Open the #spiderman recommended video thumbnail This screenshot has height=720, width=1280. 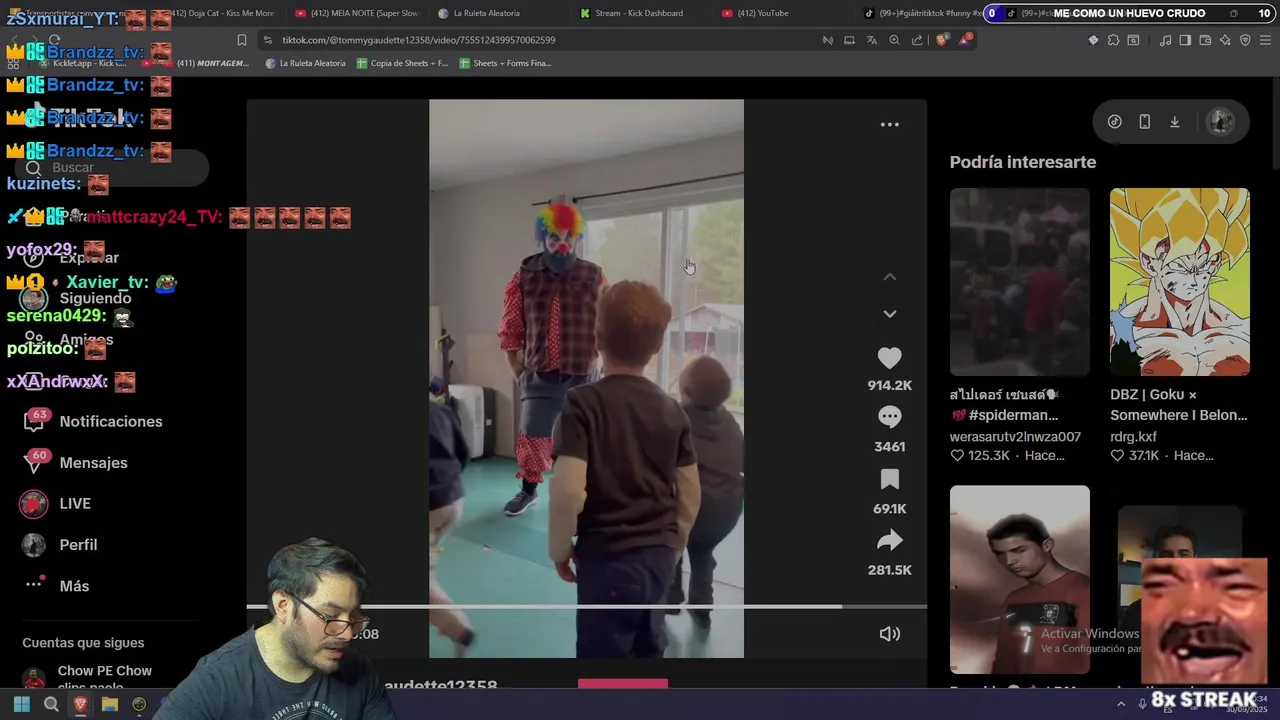pos(1019,282)
